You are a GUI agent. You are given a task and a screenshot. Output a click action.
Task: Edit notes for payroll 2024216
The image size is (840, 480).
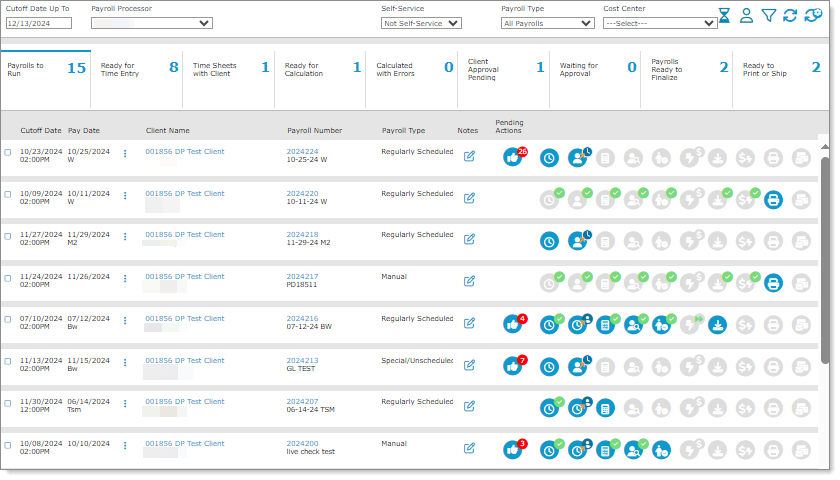pos(469,323)
